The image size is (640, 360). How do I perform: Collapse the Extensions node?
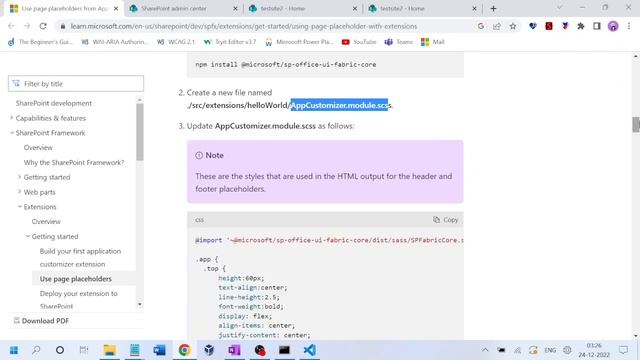coord(20,207)
